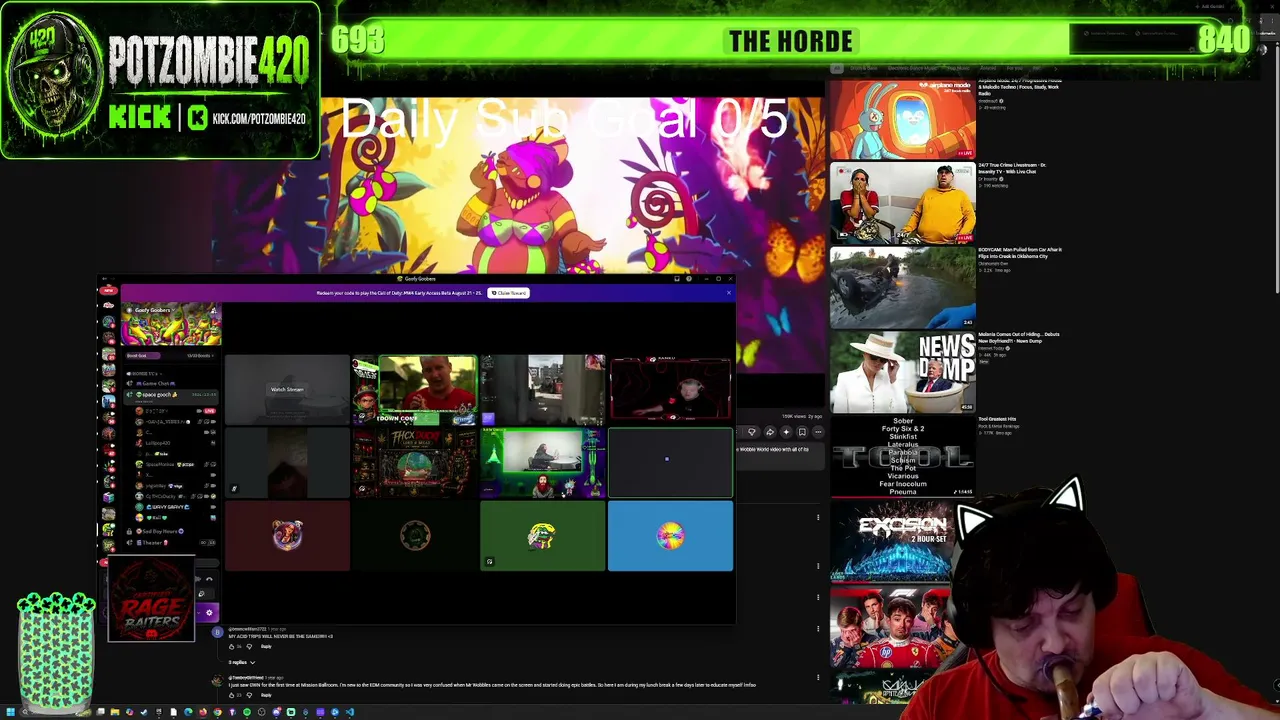
Task: Reply to the 'MY ACID TRIPS' comment
Action: [266, 647]
